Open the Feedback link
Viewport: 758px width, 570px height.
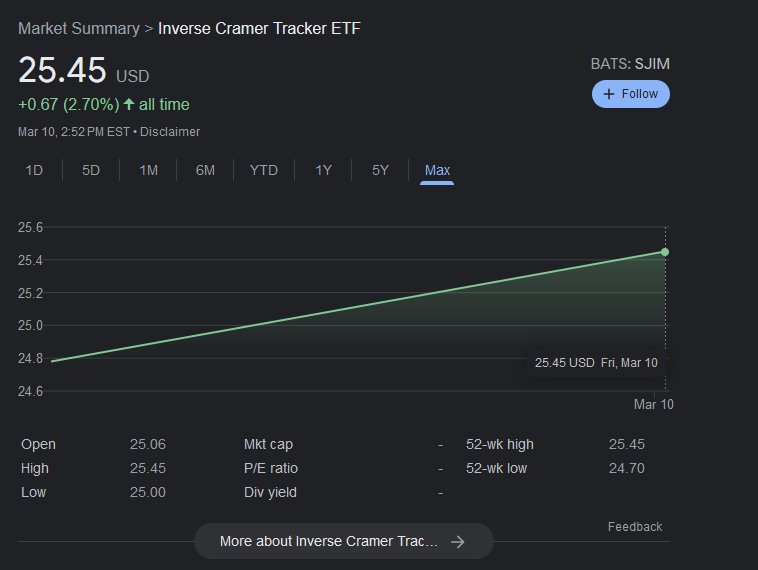(635, 526)
